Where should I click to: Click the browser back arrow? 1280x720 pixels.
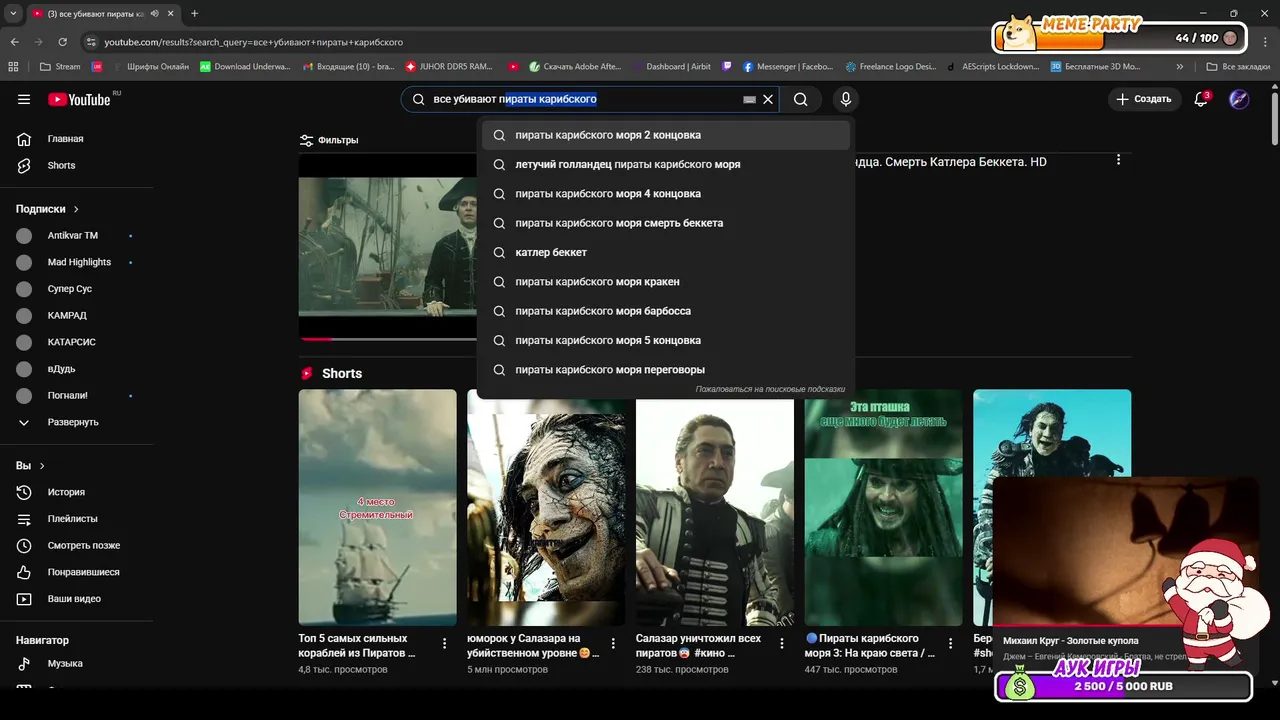tap(14, 42)
